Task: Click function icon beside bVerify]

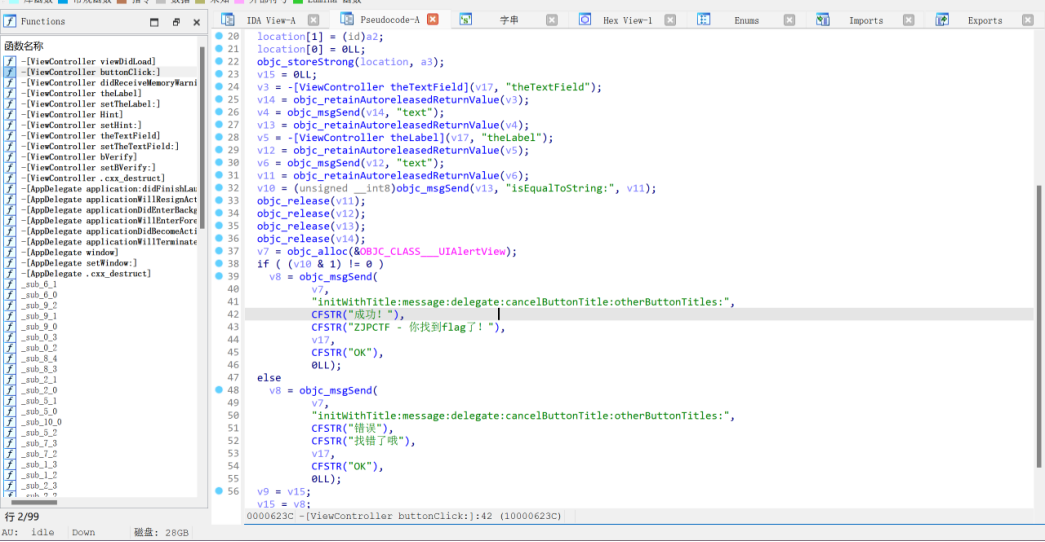Action: point(9,157)
